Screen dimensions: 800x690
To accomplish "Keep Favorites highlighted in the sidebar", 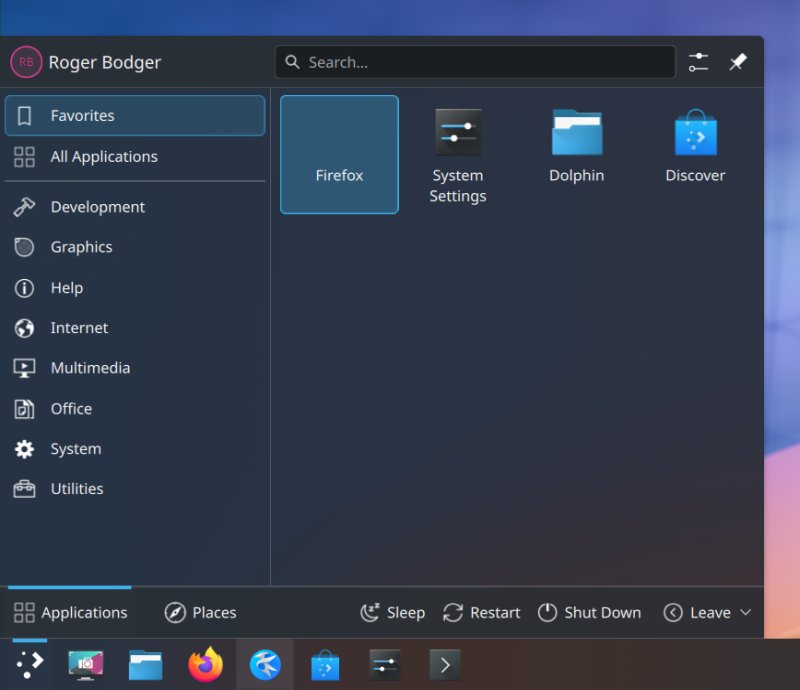I will (x=134, y=115).
